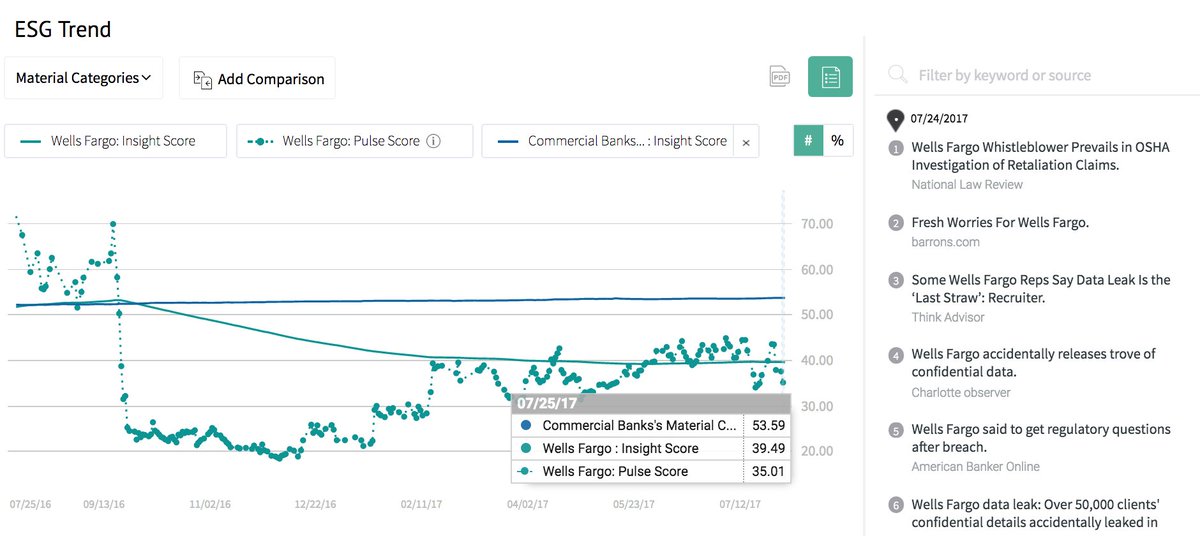Open 'accidentally releases trove of confidential data' article

click(x=1033, y=363)
